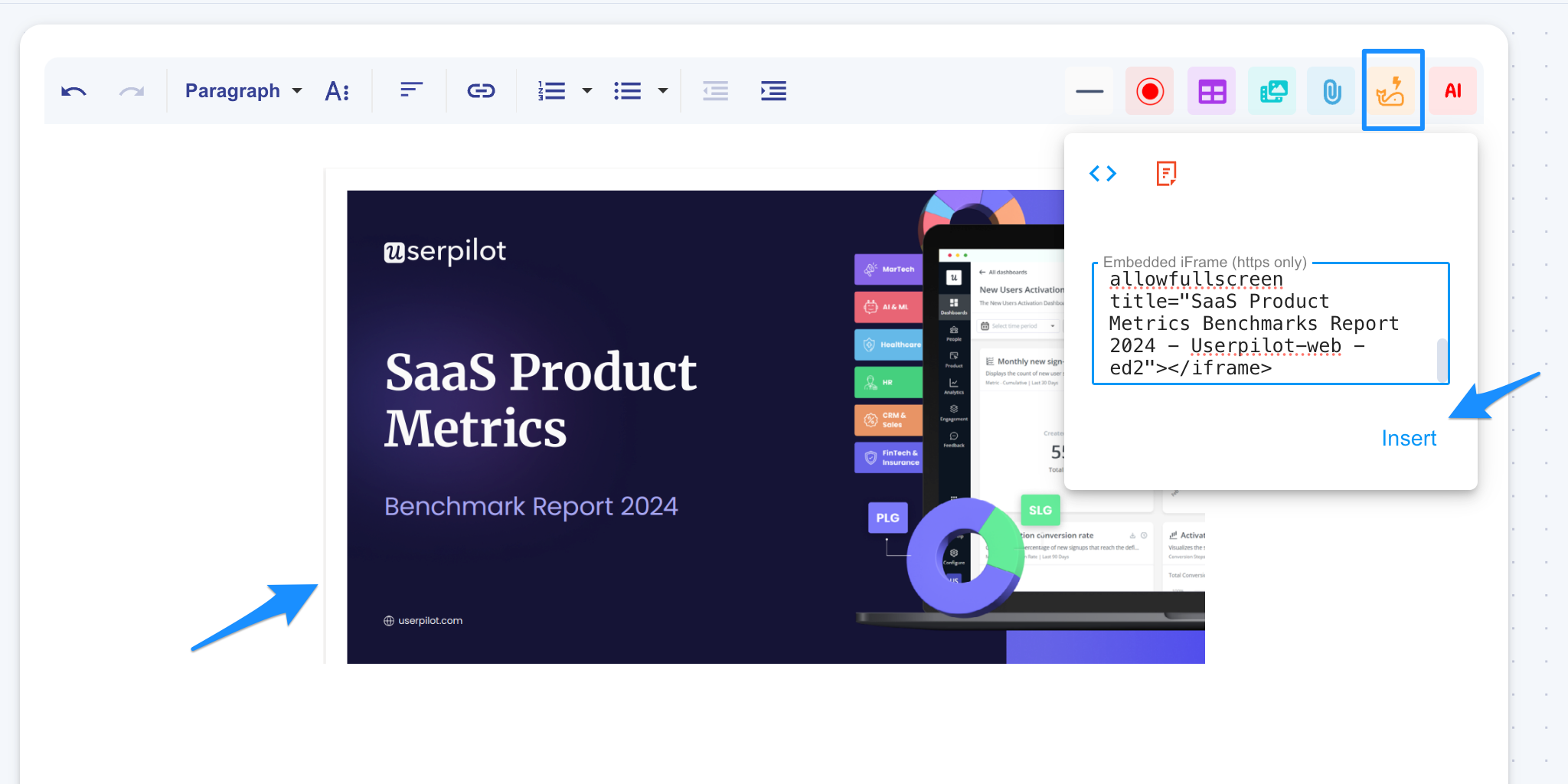The width and height of the screenshot is (1568, 784).
Task: Insert a horizontal divider line
Action: click(x=1089, y=91)
